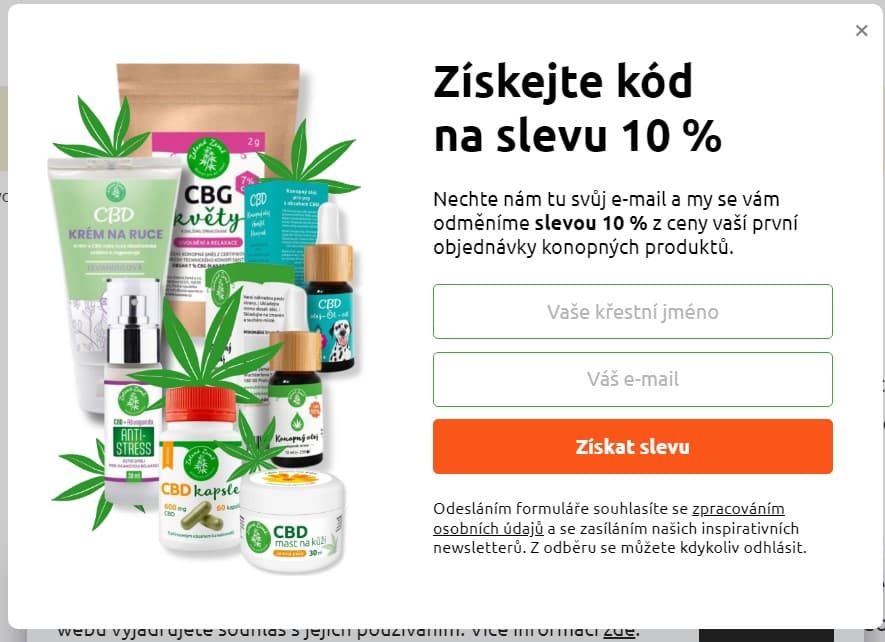The width and height of the screenshot is (885, 642).
Task: Click the newsletter consent paragraph
Action: [x=620, y=528]
